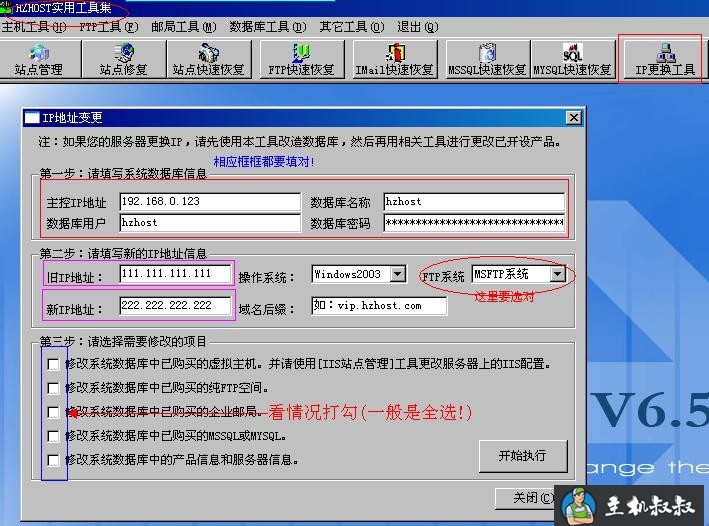Launch the MSSQL快速恢复 tool

click(x=487, y=60)
